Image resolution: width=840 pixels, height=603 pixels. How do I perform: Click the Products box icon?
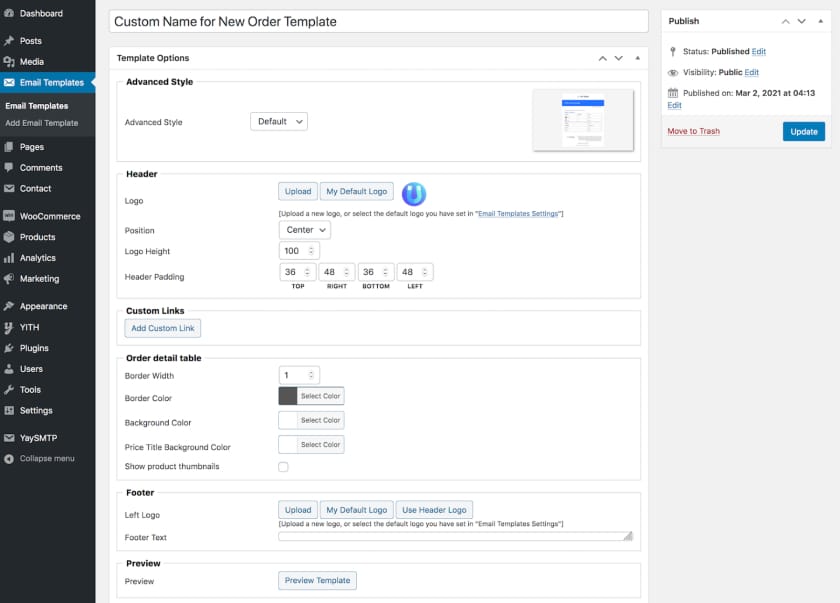(x=9, y=237)
